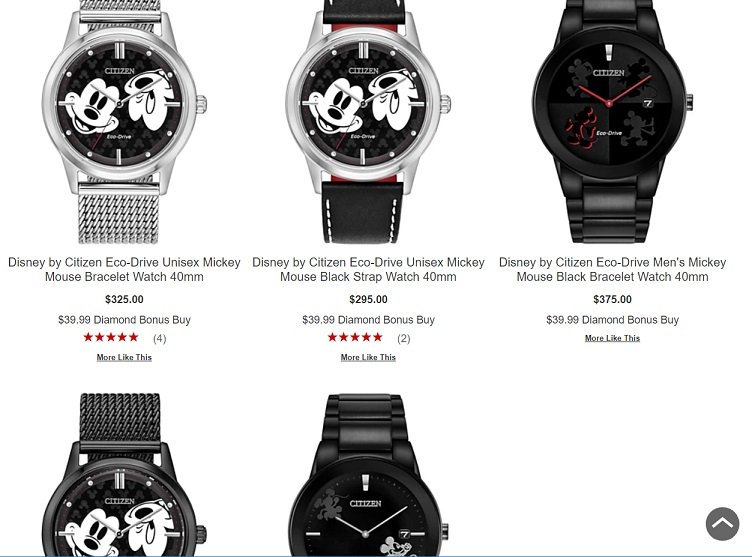Open the black strap Mickey watch image
Image resolution: width=752 pixels, height=557 pixels.
click(x=368, y=122)
